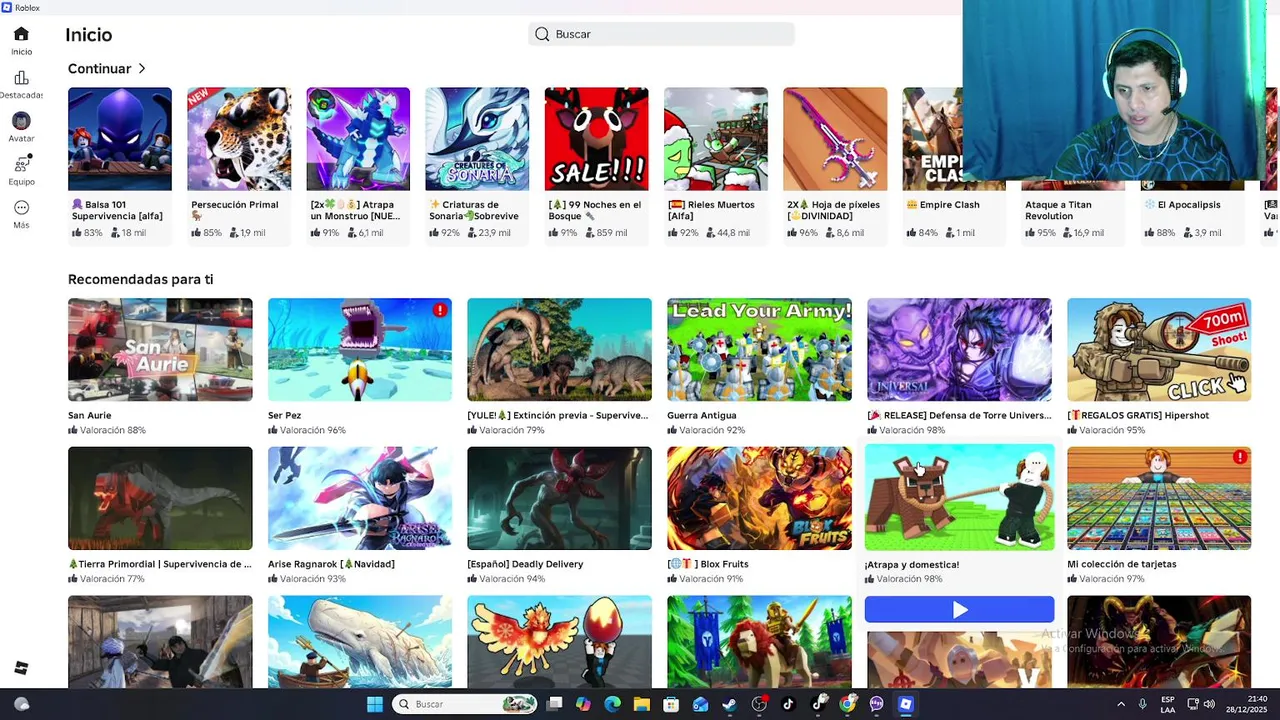Click Recomendadas para ti heading
This screenshot has width=1280, height=720.
coord(140,279)
